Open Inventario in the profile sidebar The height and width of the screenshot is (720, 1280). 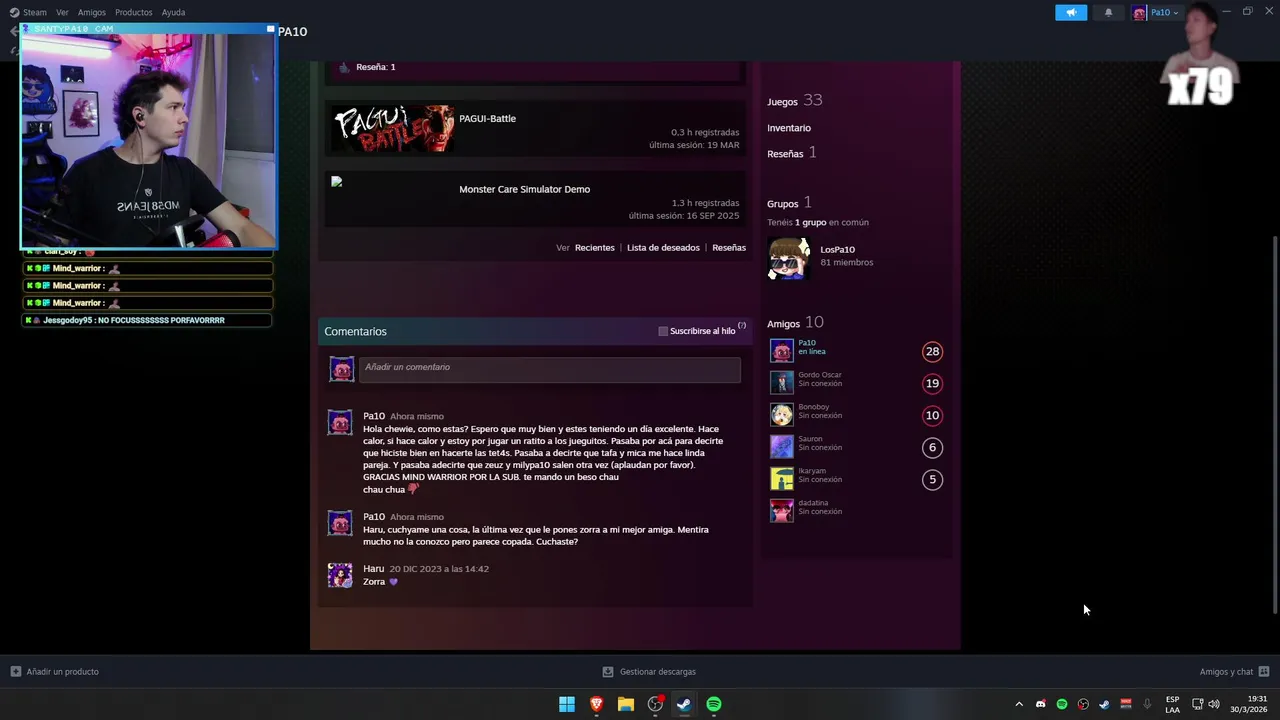click(x=789, y=128)
